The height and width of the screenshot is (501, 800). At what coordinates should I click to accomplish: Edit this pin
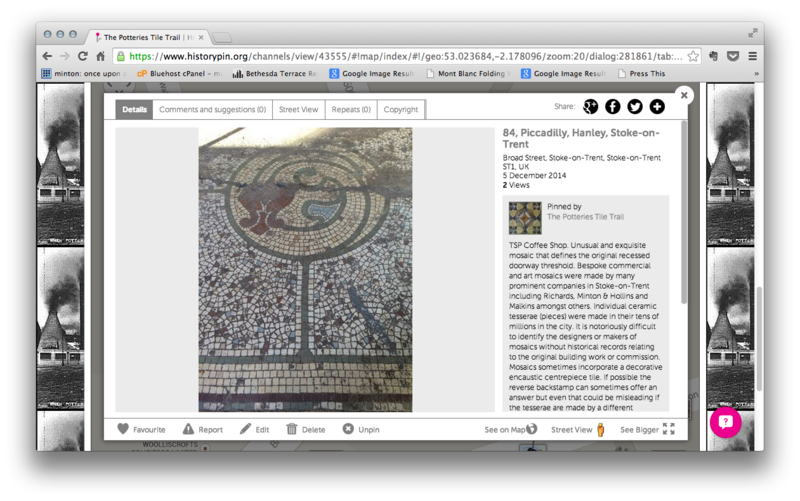[x=254, y=429]
